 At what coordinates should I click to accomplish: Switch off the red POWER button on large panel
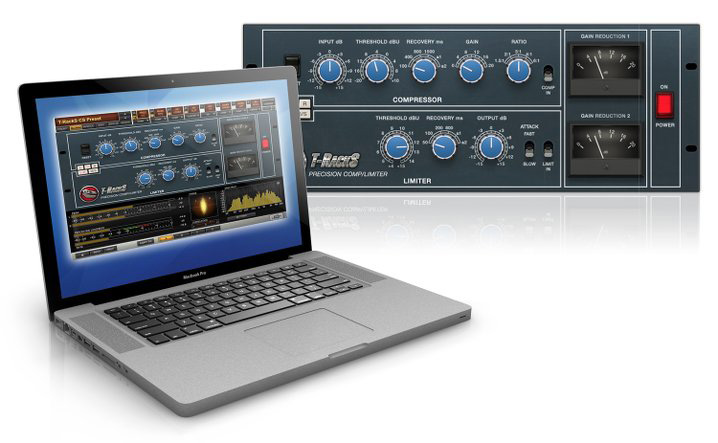(664, 105)
